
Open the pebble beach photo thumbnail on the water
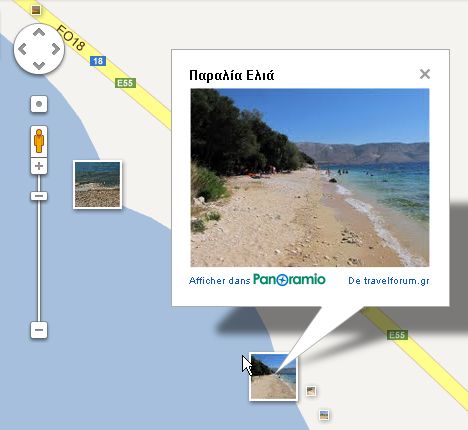tap(97, 185)
